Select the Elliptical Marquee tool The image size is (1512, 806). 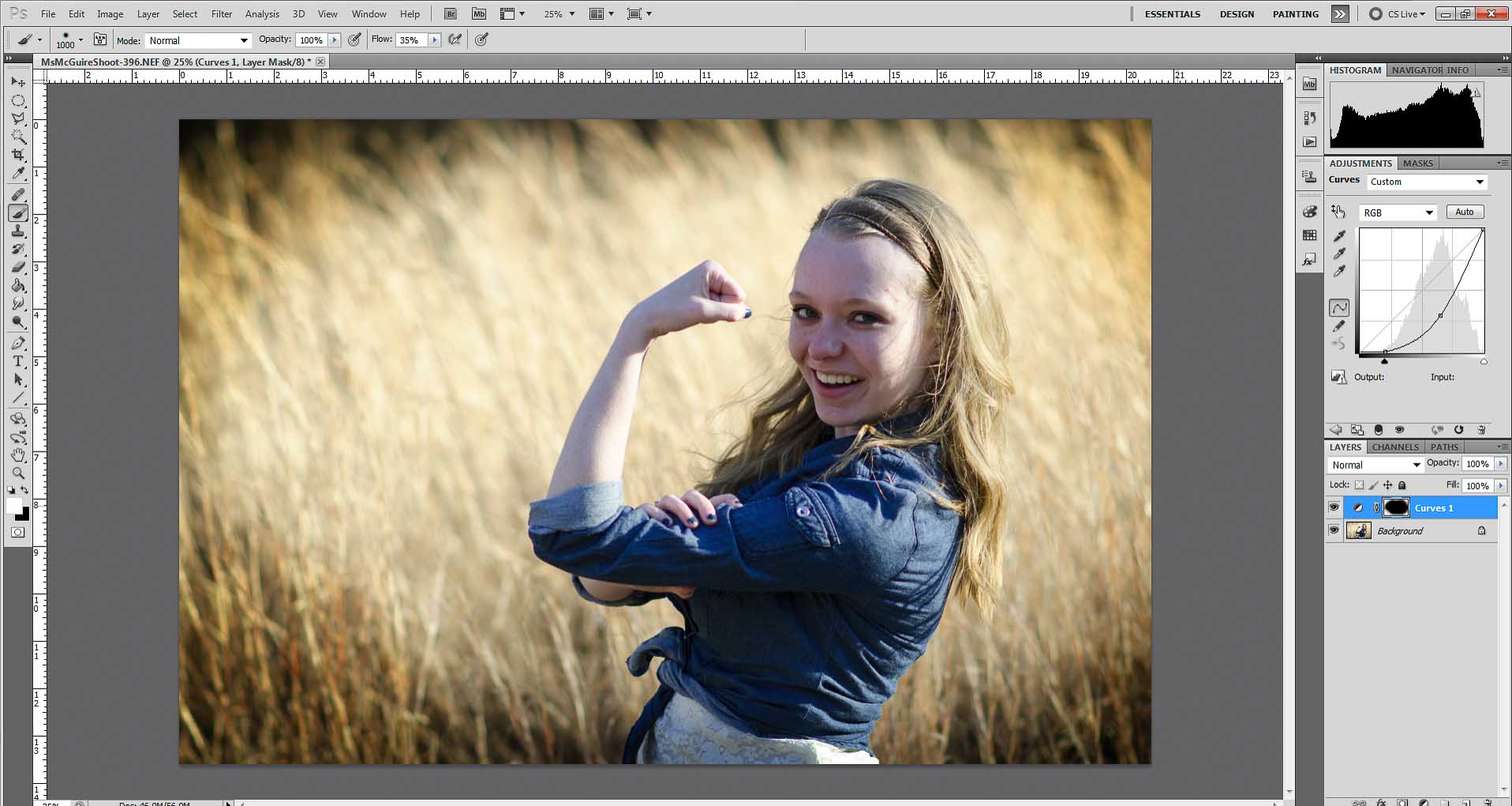(18, 101)
